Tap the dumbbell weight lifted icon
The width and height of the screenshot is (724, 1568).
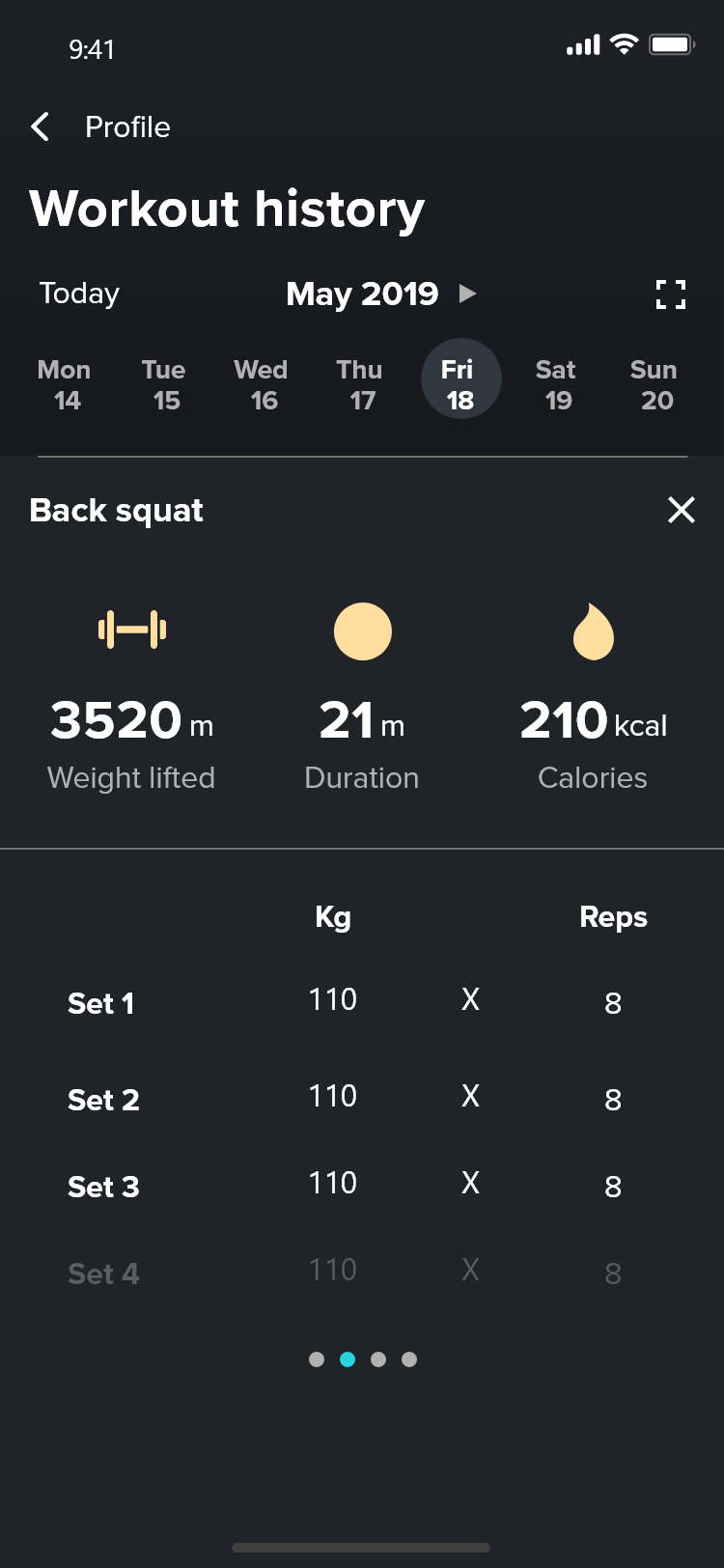[132, 630]
